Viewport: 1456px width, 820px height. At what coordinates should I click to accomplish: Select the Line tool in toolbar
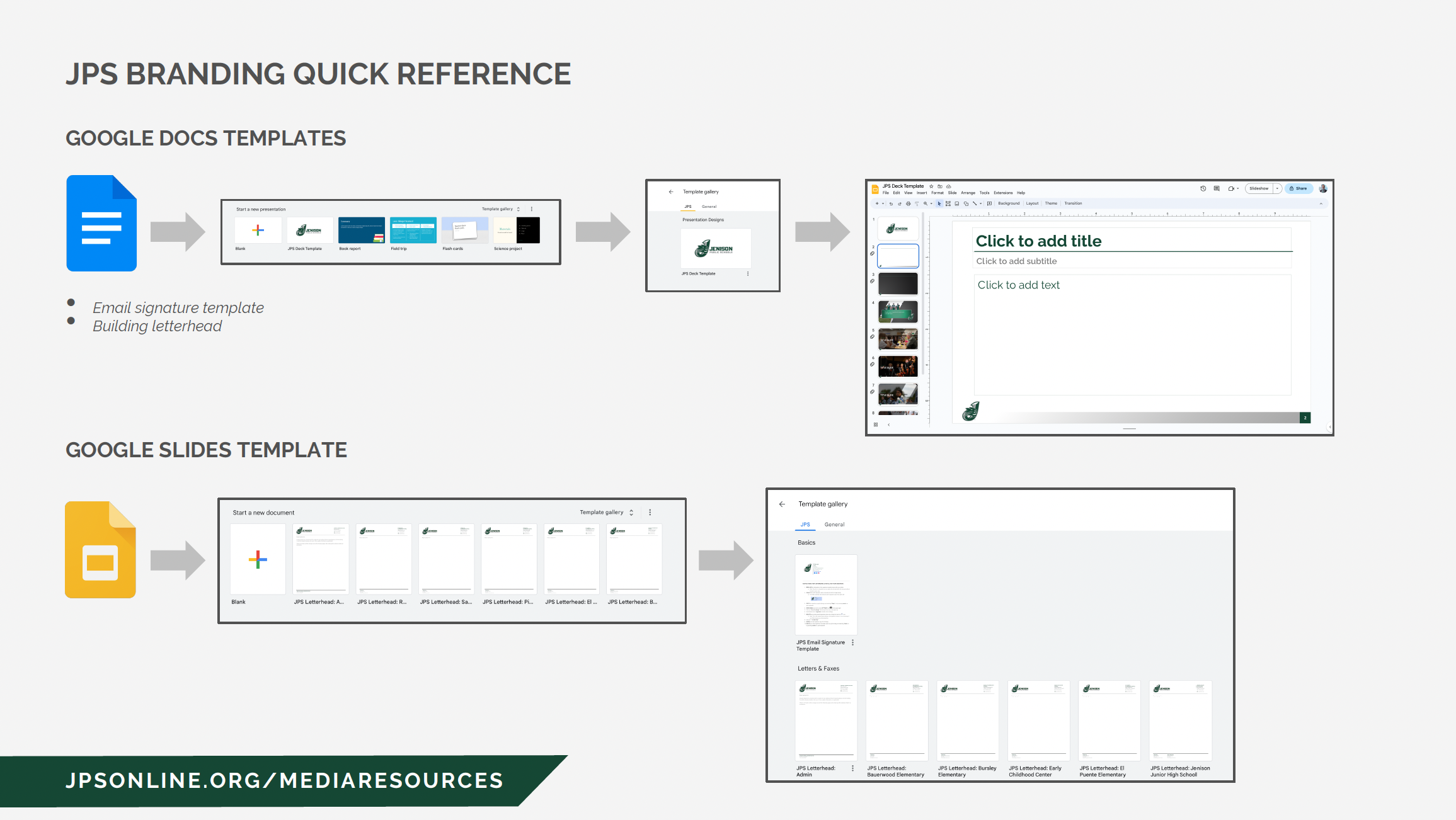click(975, 203)
